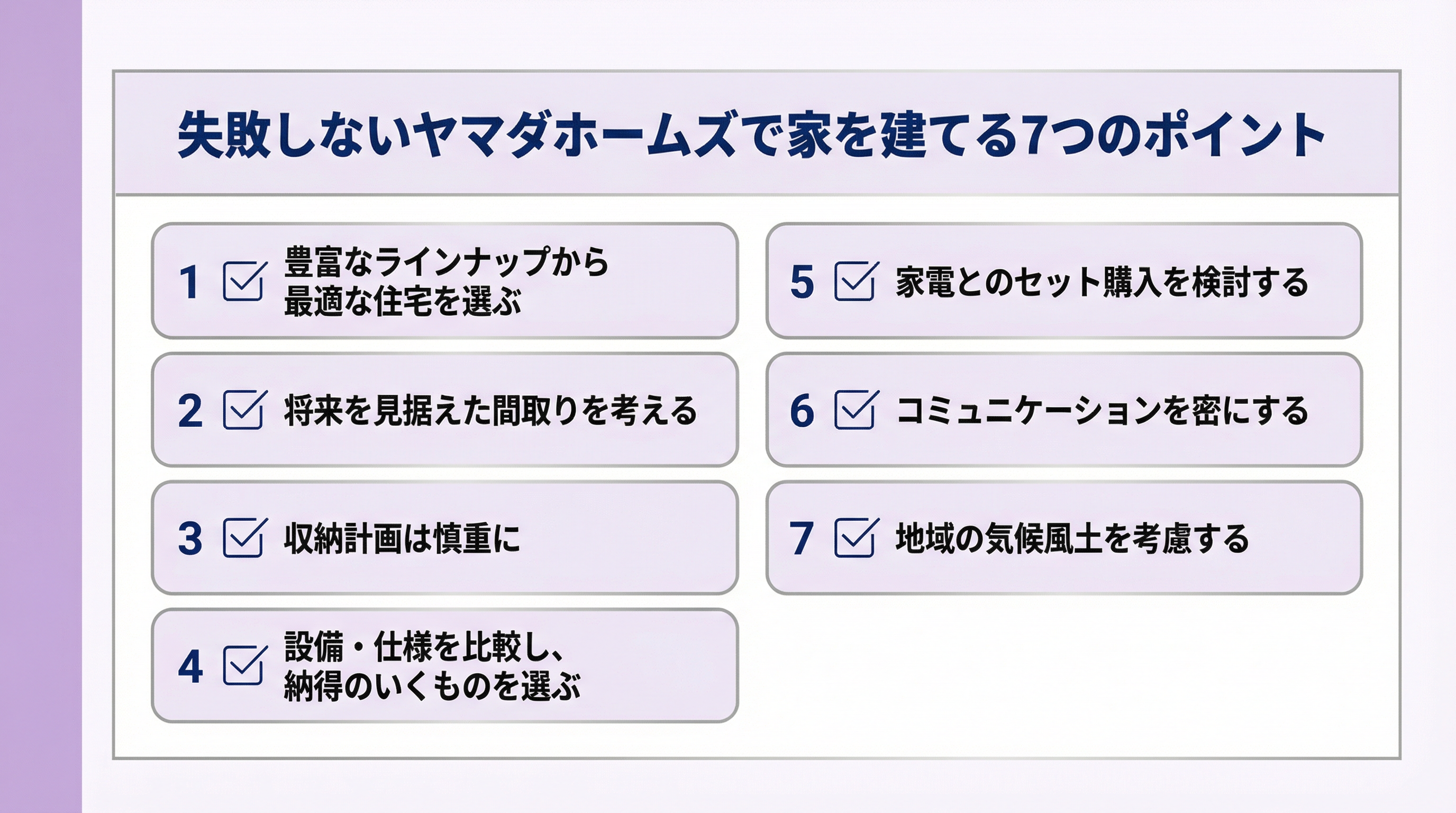Screen dimensions: 1456x813
Task: Select the 地域の気候風土を考慮する label
Action: click(1072, 539)
